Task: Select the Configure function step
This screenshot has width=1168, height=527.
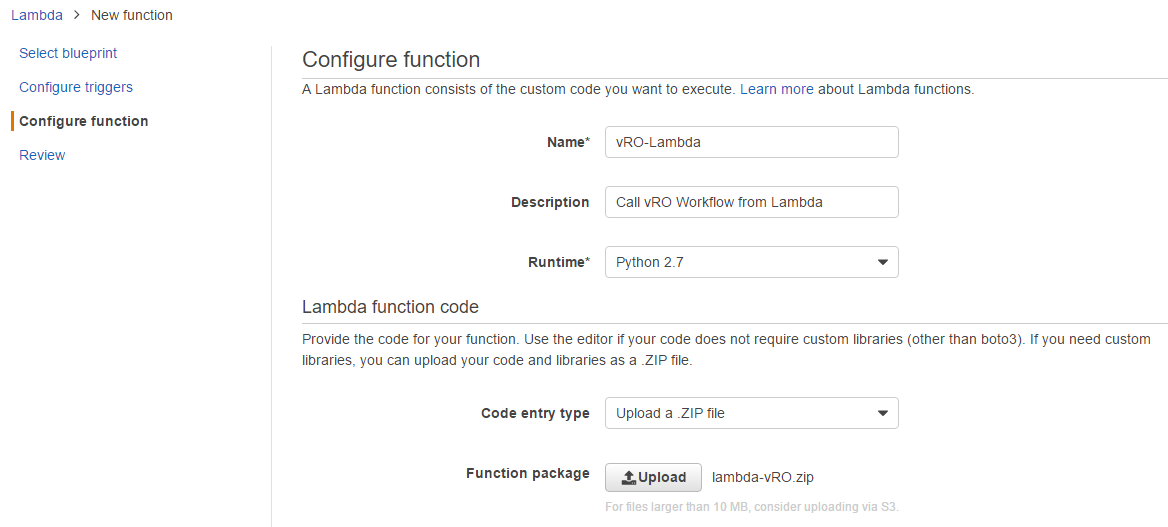Action: (83, 121)
